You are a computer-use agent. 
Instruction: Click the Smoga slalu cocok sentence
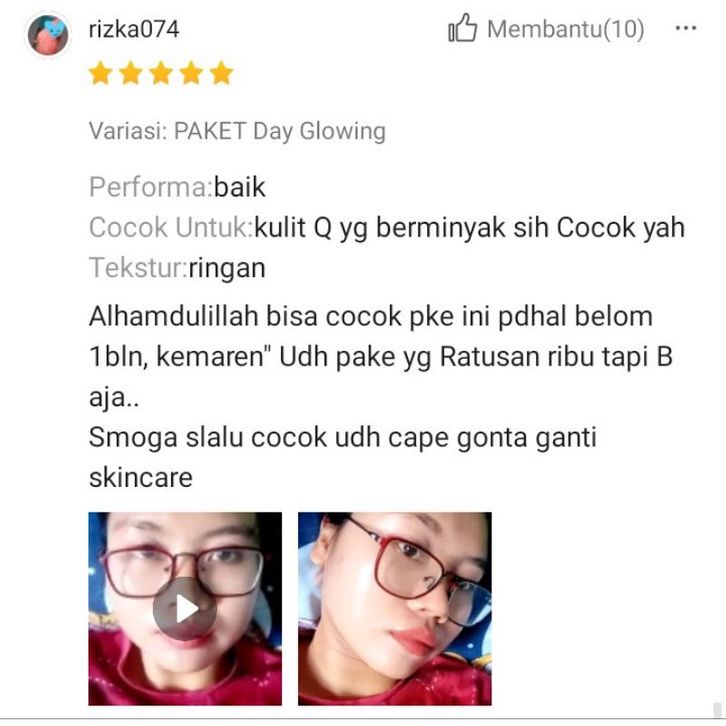[x=343, y=457]
